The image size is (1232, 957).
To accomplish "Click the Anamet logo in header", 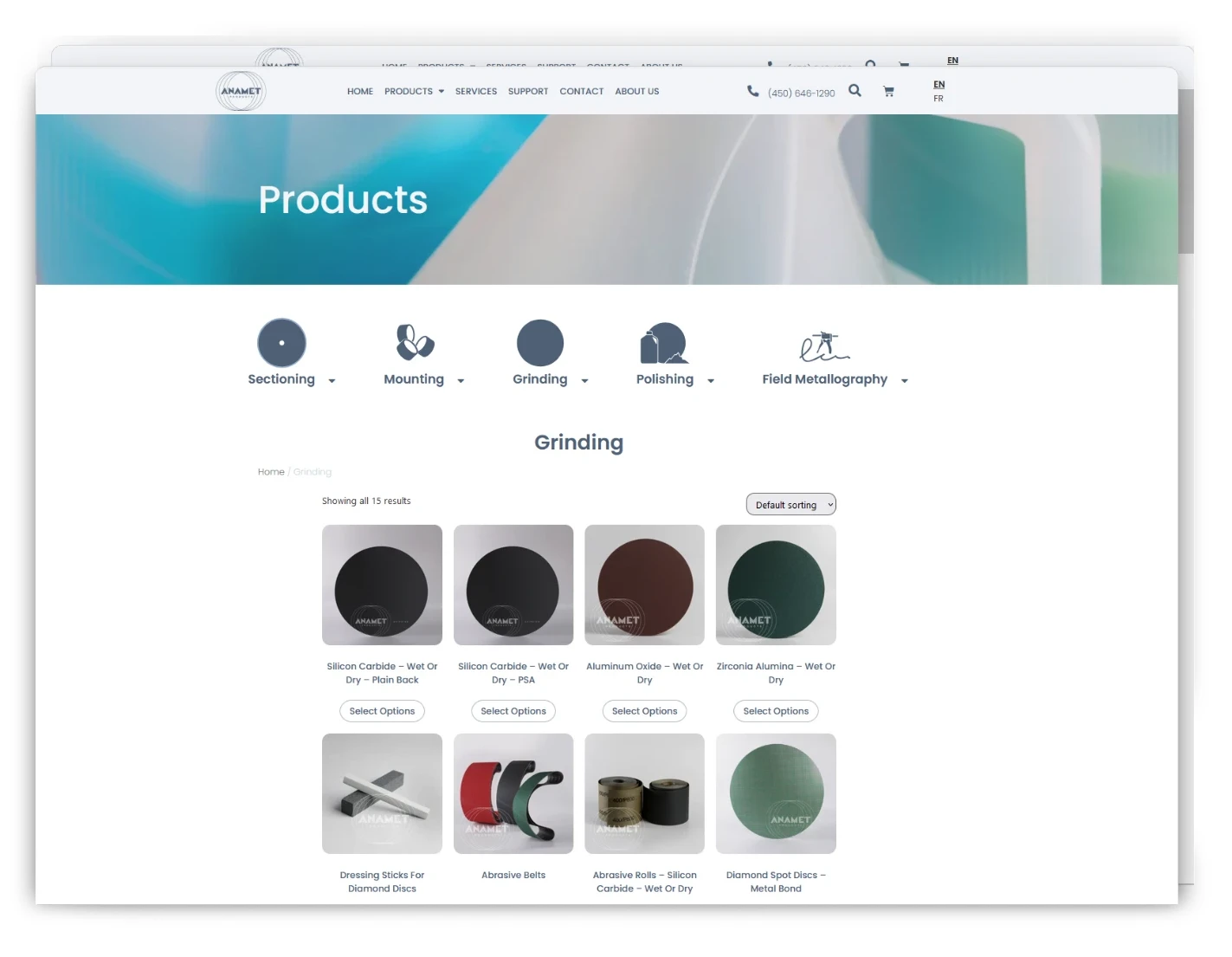I will coord(241,91).
